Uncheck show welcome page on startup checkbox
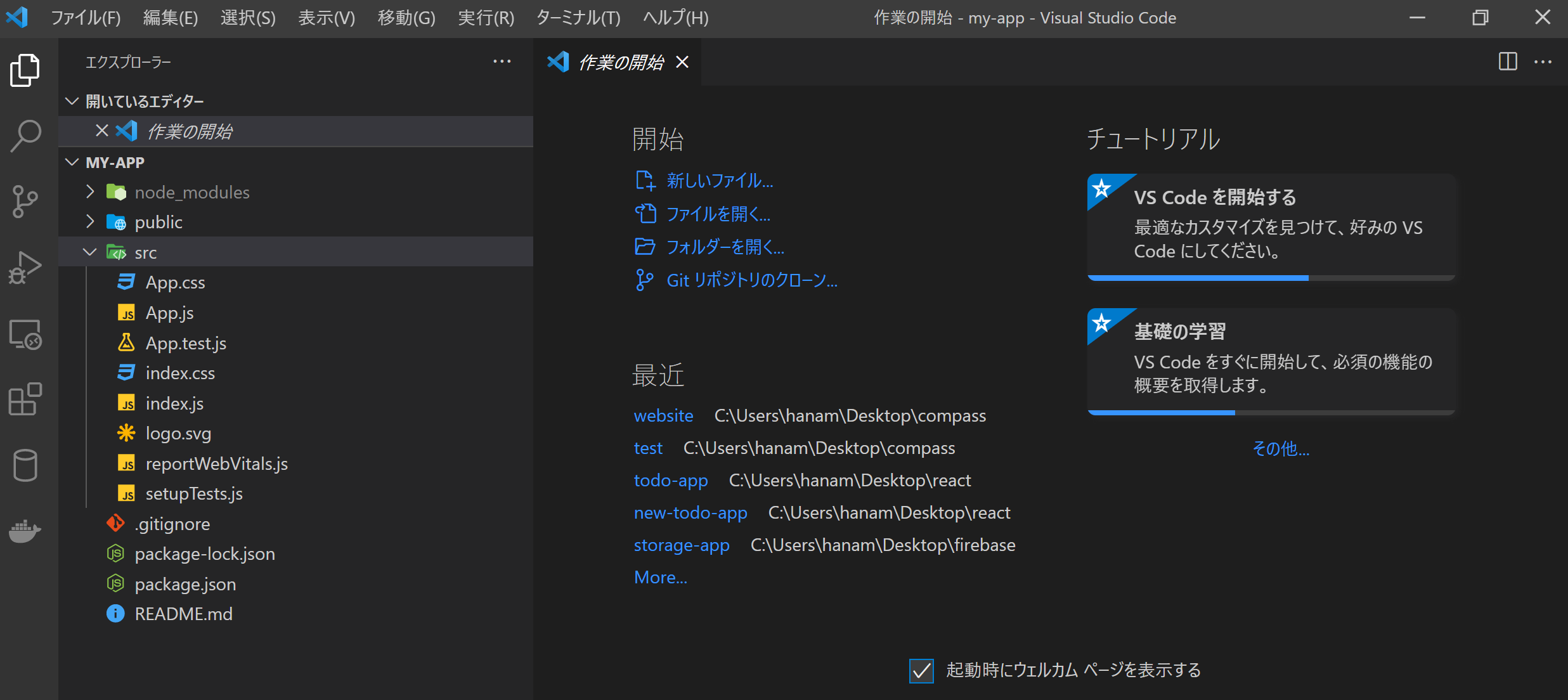The width and height of the screenshot is (1568, 700). click(921, 670)
